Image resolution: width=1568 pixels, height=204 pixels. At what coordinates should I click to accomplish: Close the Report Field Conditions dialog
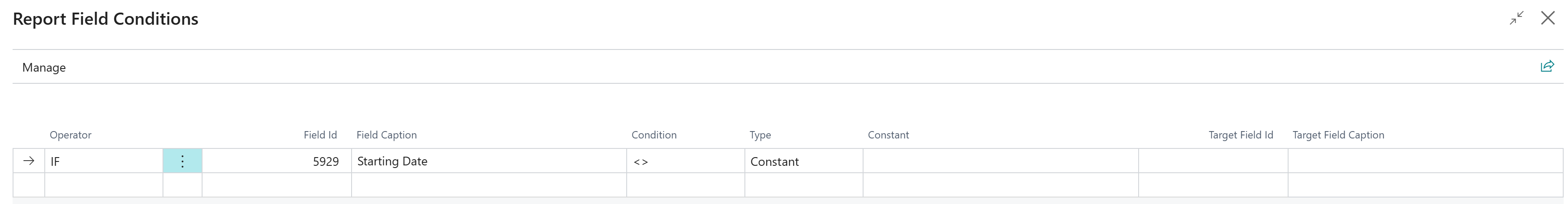coord(1548,18)
